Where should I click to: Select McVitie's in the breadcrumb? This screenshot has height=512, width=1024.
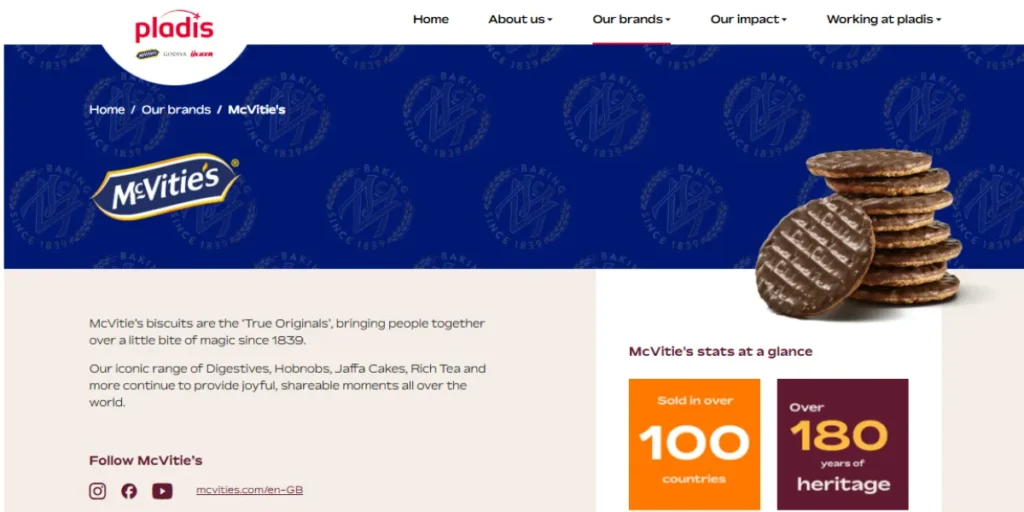click(257, 109)
